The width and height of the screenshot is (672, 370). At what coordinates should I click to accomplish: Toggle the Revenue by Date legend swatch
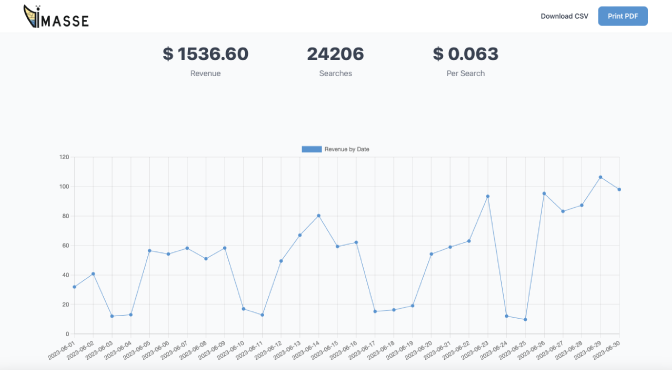(312, 149)
